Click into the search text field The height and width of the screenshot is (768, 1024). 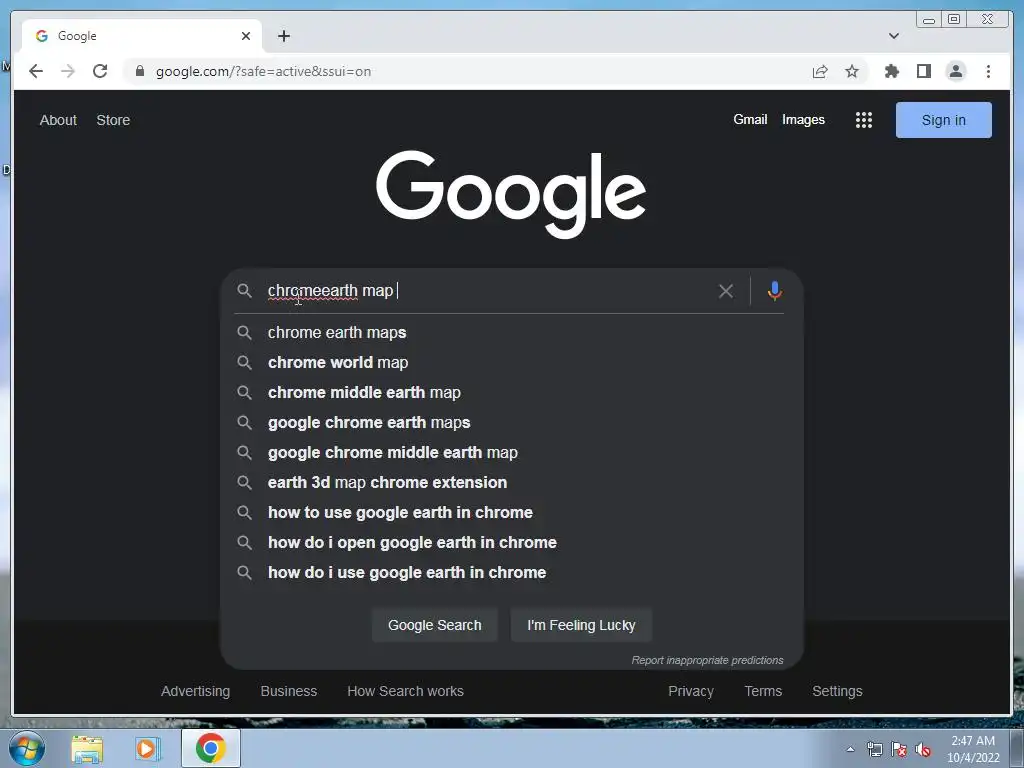(488, 291)
